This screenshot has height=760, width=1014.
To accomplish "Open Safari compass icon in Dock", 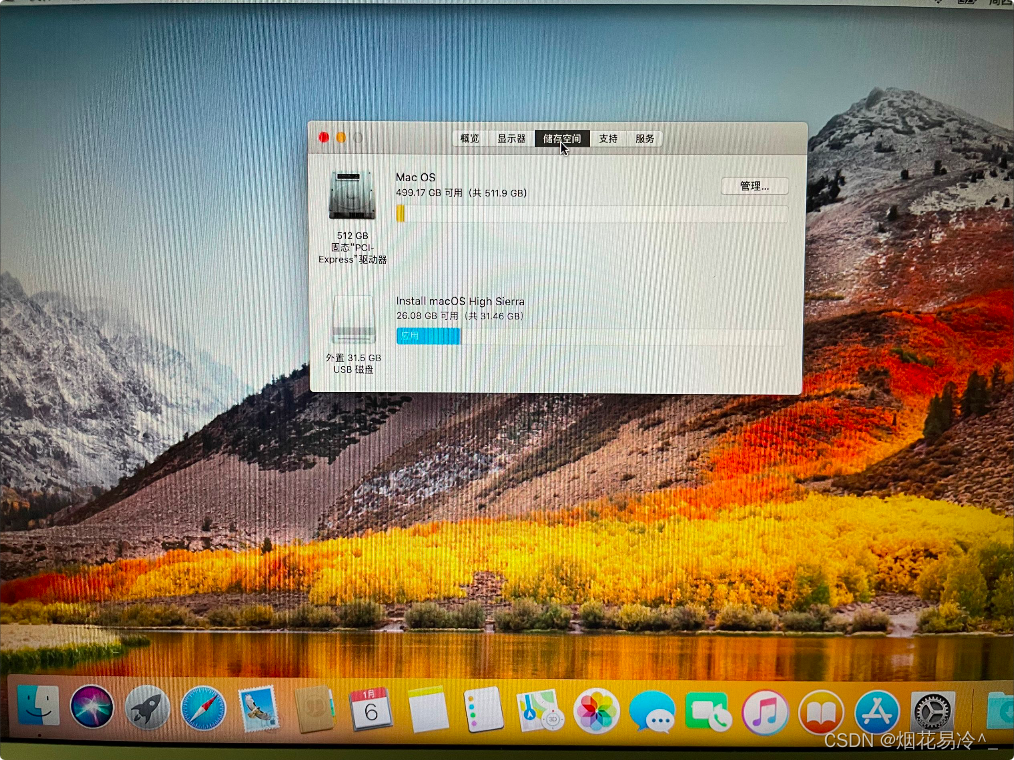I will pyautogui.click(x=203, y=709).
